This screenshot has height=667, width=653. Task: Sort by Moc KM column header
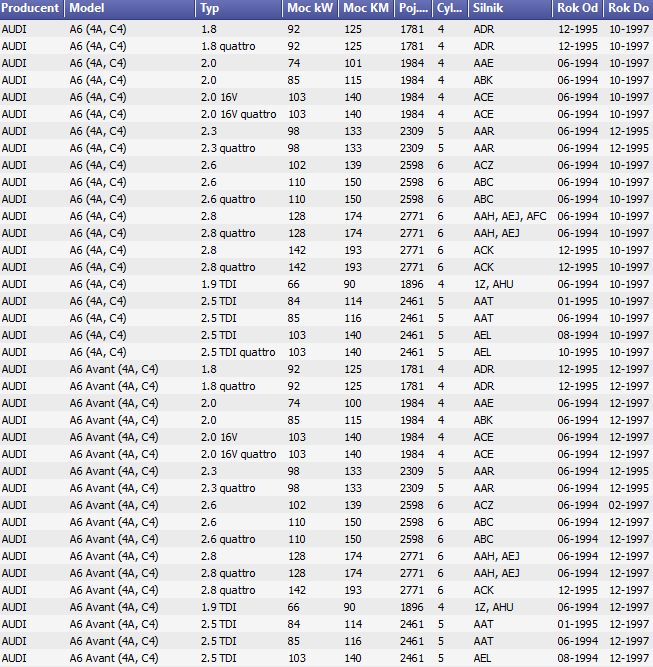coord(366,9)
